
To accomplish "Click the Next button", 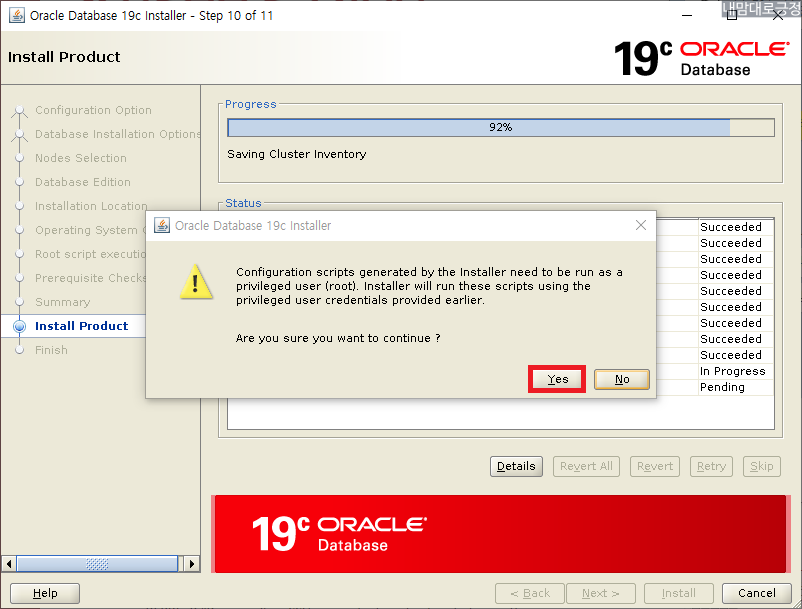I will point(600,593).
